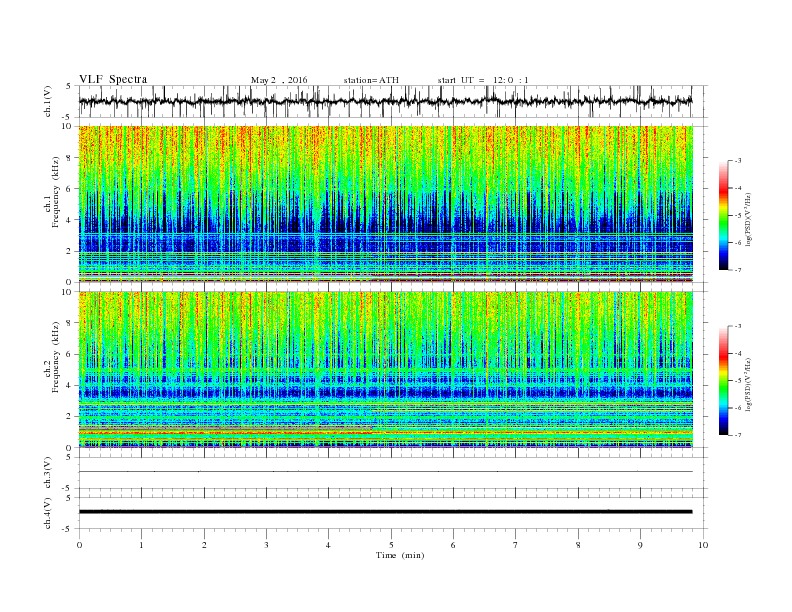This screenshot has width=792, height=612.
Task: Click the time axis tick label "3"
Action: click(x=266, y=545)
